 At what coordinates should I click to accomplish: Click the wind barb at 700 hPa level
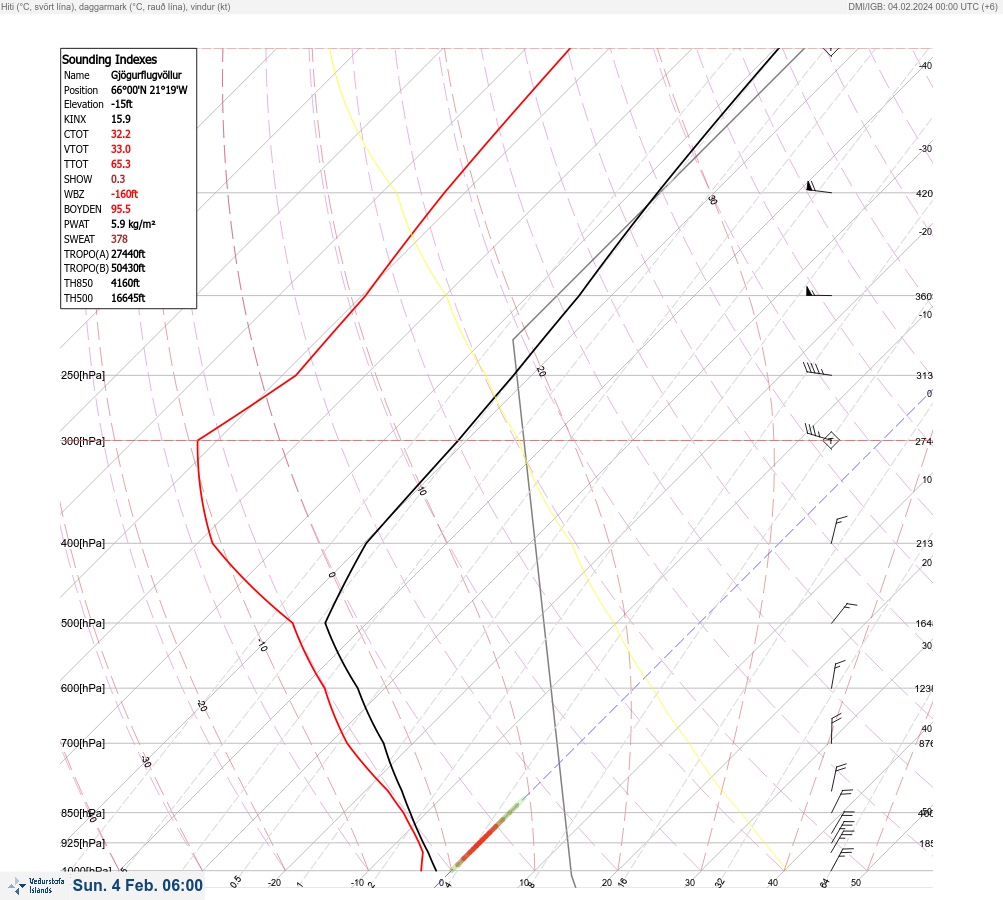pyautogui.click(x=836, y=729)
